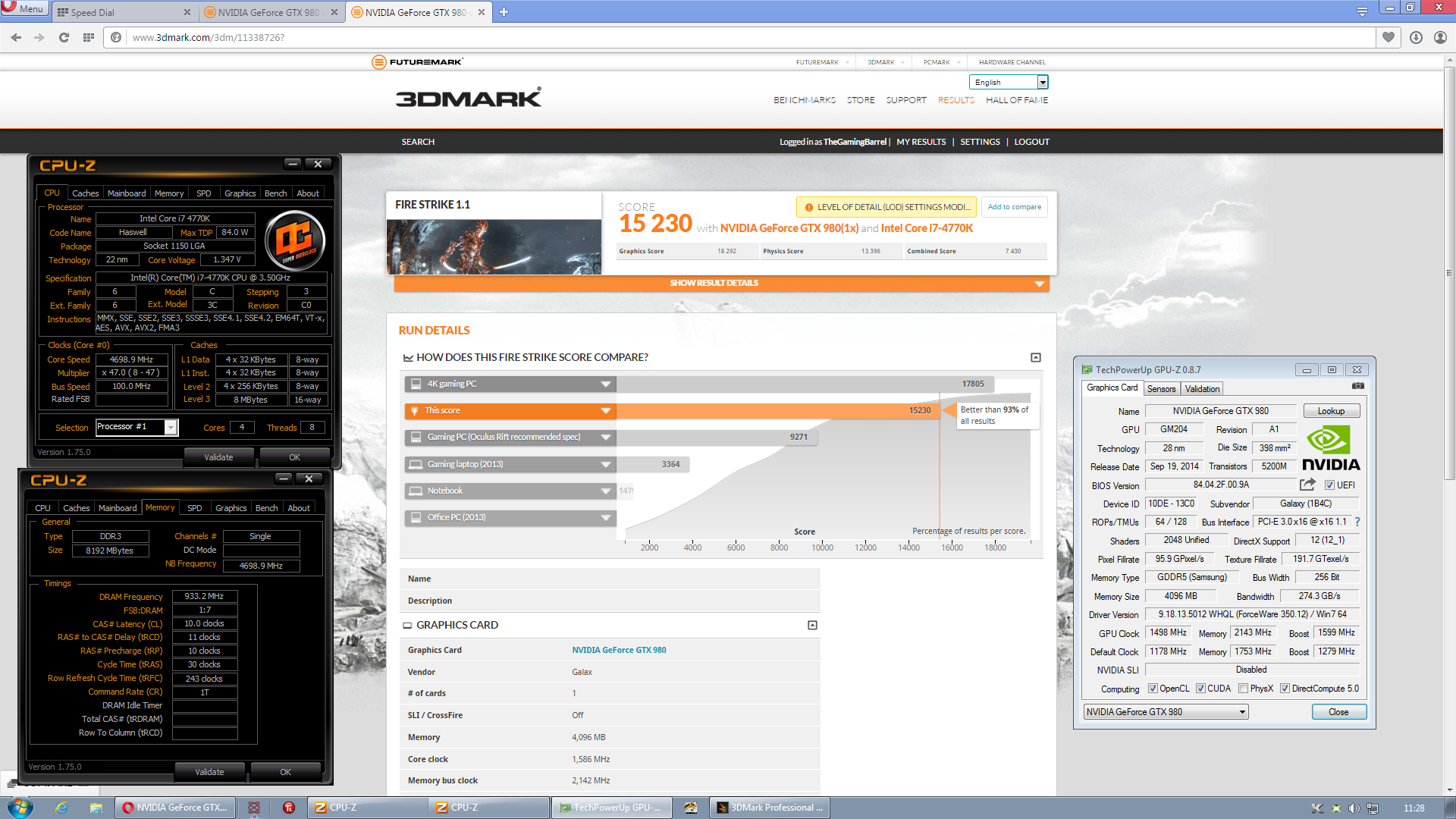This screenshot has width=1456, height=819.
Task: Click the LOD settings warning icon
Action: [x=809, y=207]
